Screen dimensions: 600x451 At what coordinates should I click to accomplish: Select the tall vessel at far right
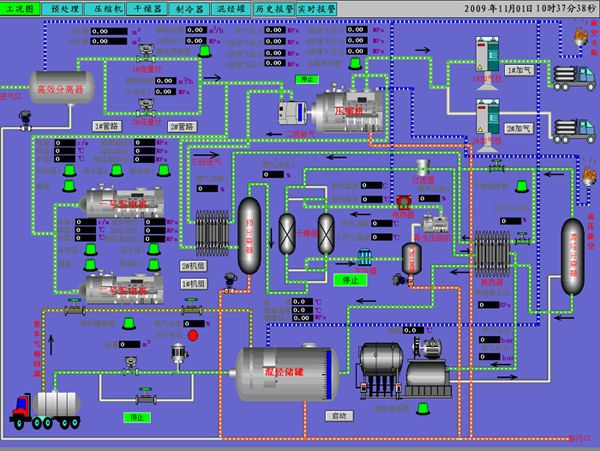(573, 249)
